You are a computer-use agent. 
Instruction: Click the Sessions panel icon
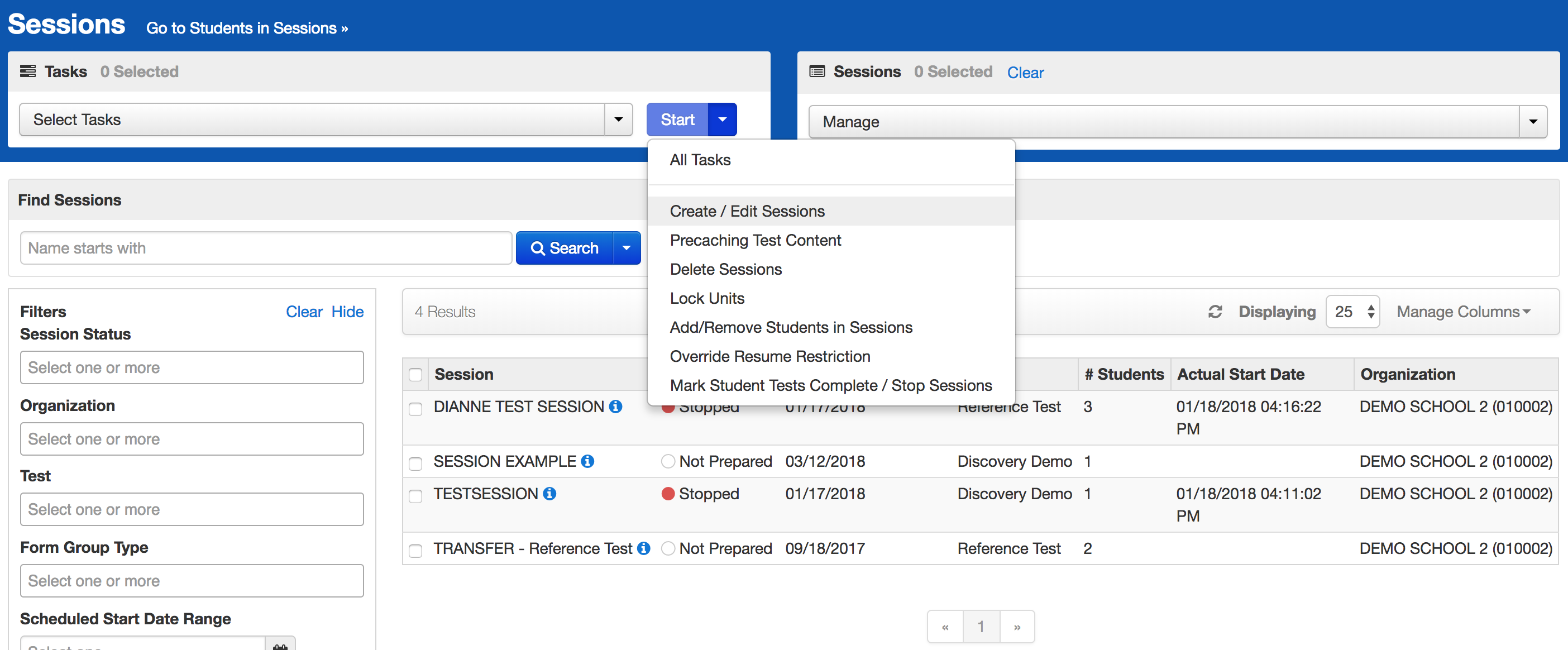pyautogui.click(x=817, y=72)
